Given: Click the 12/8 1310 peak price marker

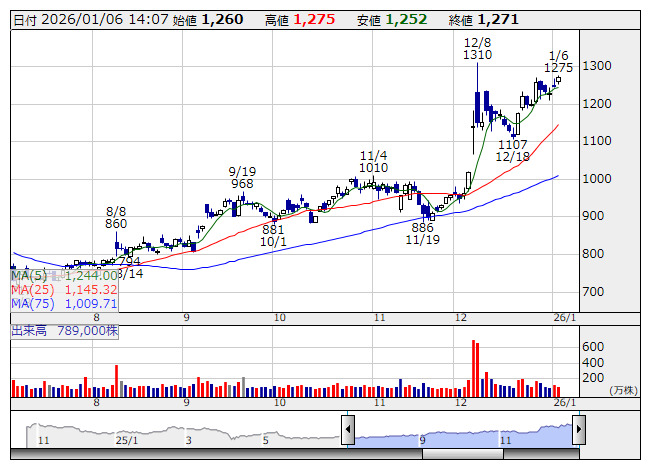Looking at the screenshot, I should point(477,50).
